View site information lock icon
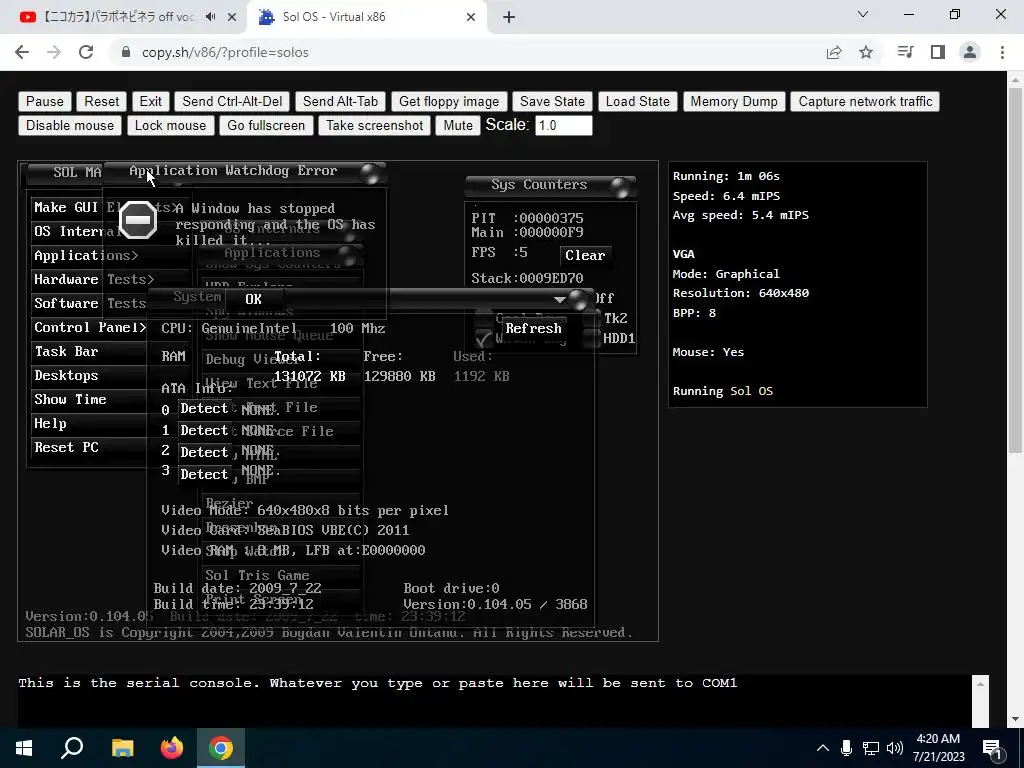Screen dimensions: 1024x768 [126, 52]
